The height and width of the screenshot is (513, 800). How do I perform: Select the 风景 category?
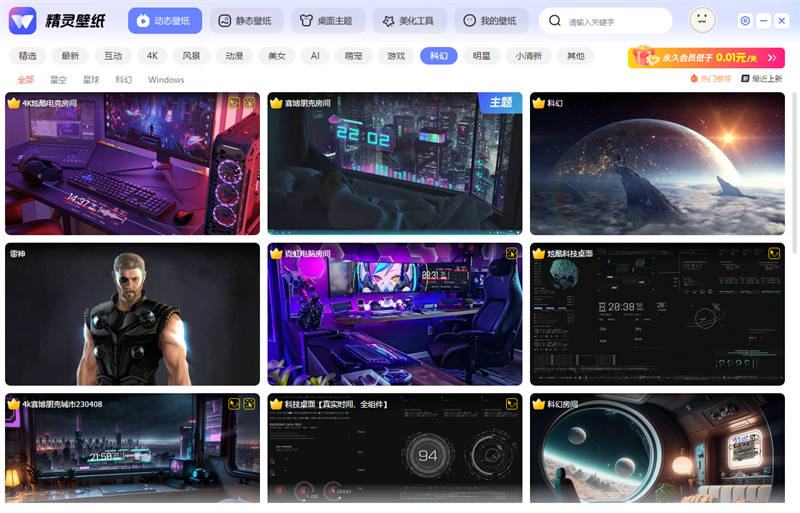pos(191,56)
